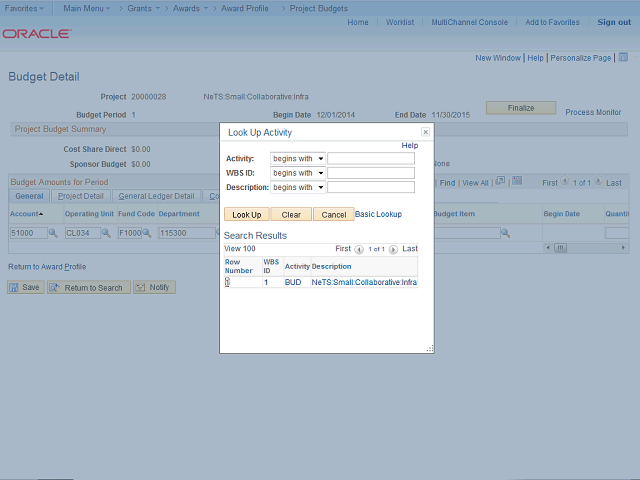The height and width of the screenshot is (480, 640).
Task: Open the Activity operator dropdown
Action: click(298, 158)
